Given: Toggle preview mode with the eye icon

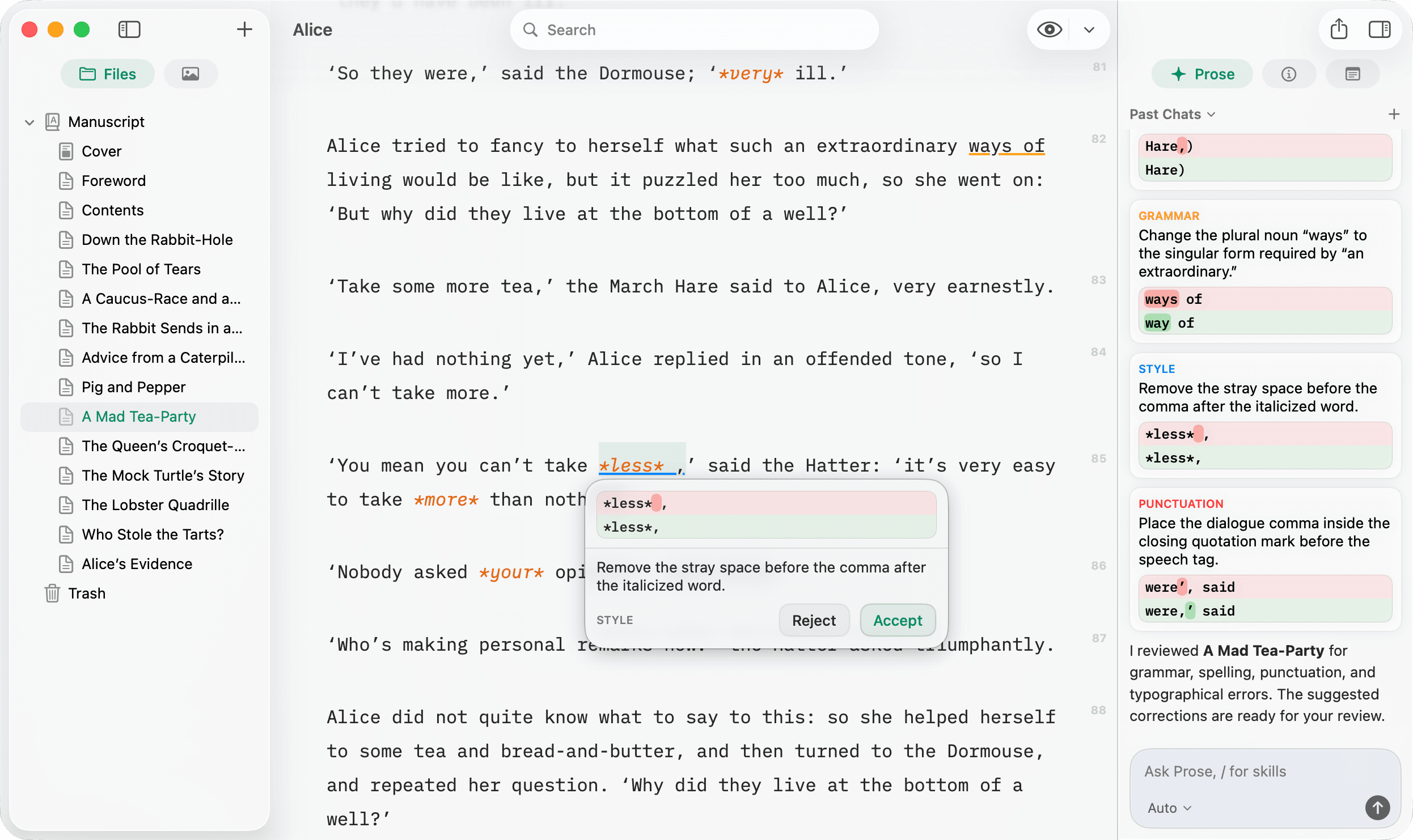Looking at the screenshot, I should [x=1049, y=29].
